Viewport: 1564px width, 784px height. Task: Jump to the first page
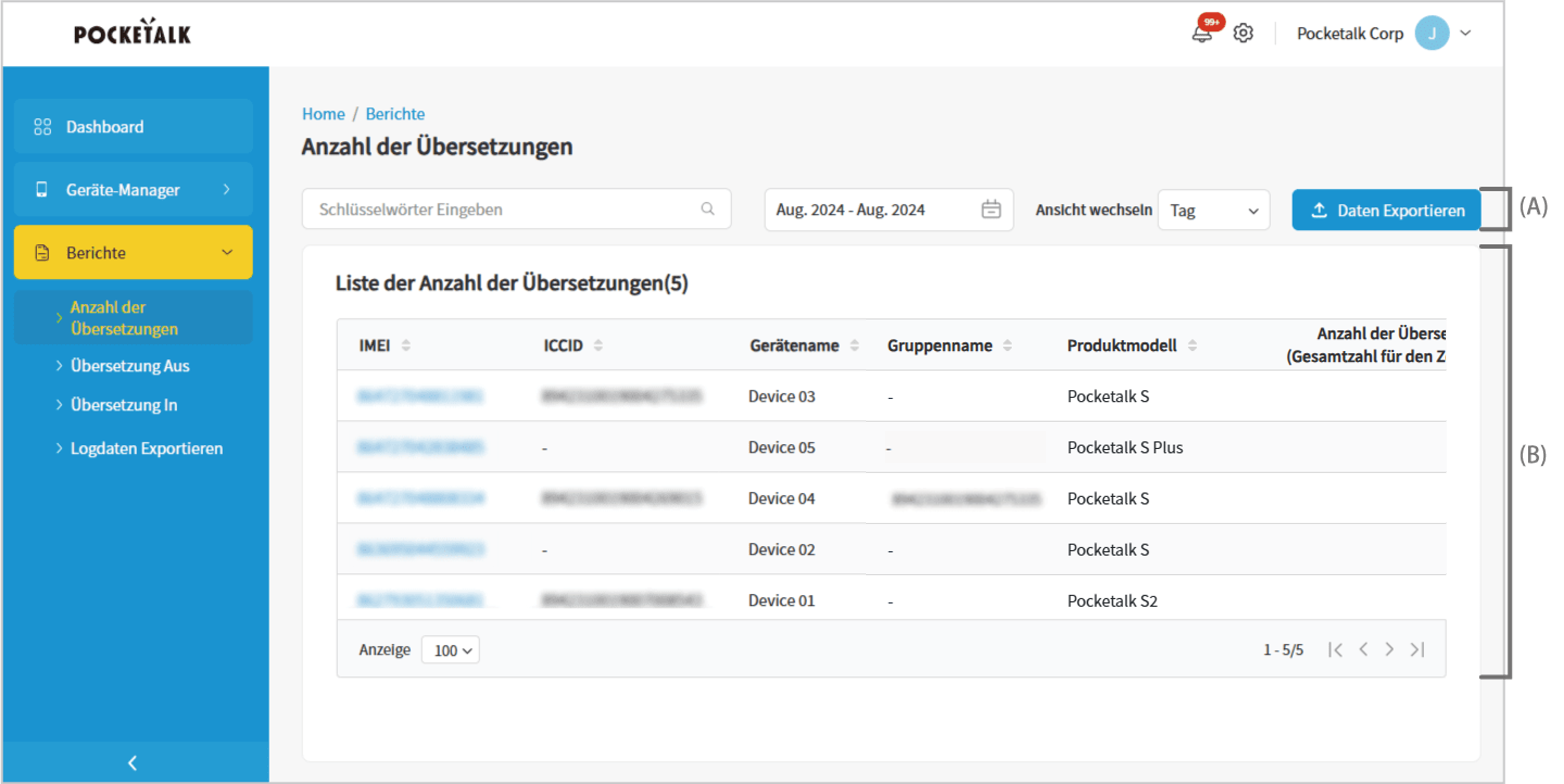point(1335,650)
